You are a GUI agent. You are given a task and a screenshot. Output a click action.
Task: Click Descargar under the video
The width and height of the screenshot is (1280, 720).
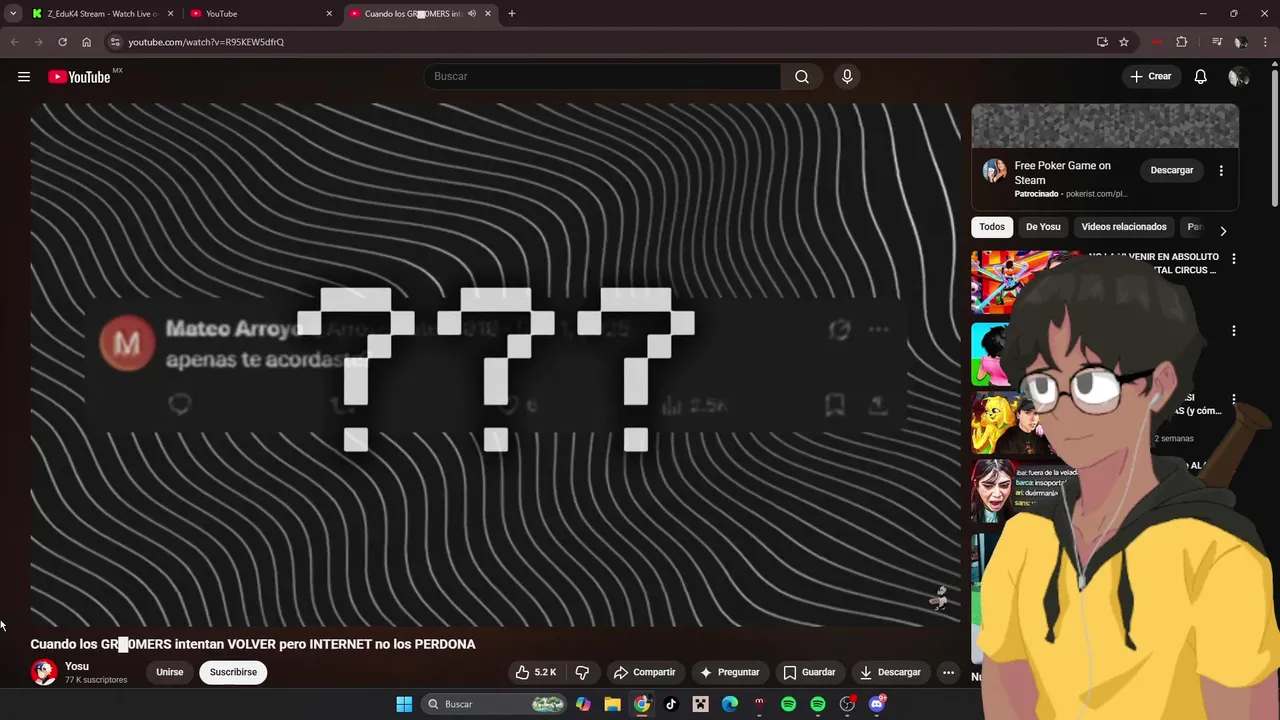890,672
